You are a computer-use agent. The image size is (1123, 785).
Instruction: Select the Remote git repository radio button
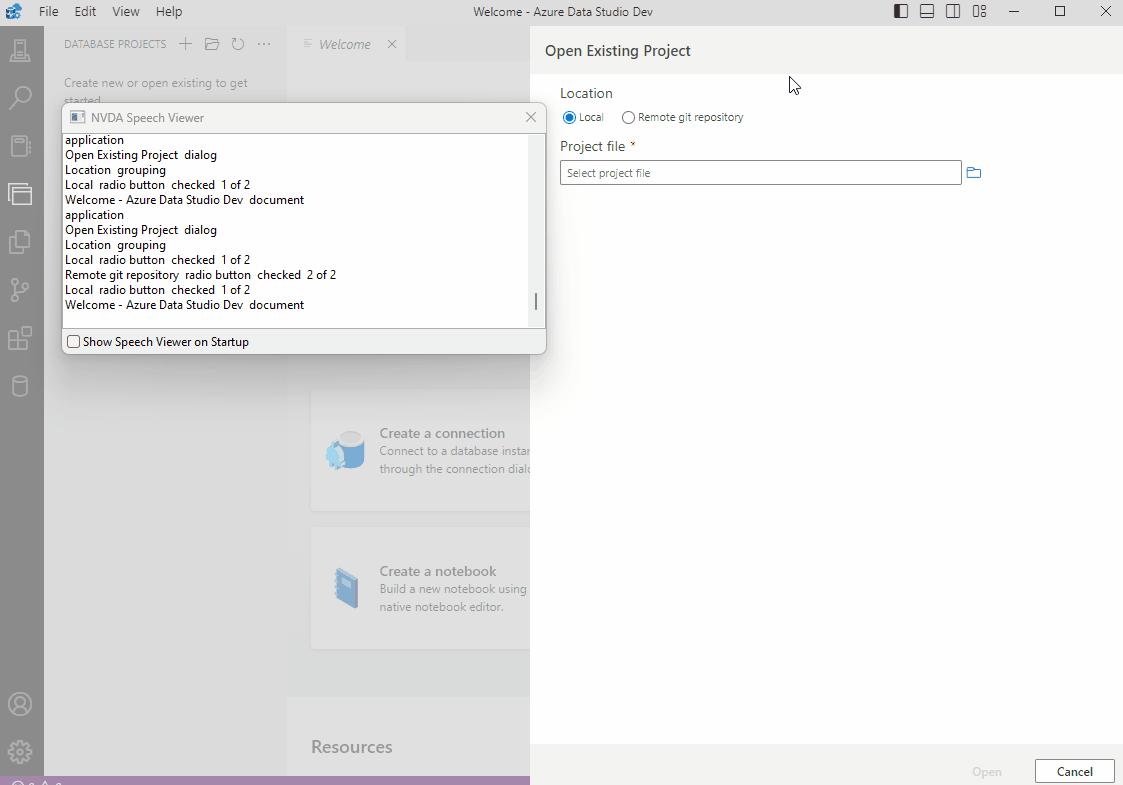pos(628,117)
